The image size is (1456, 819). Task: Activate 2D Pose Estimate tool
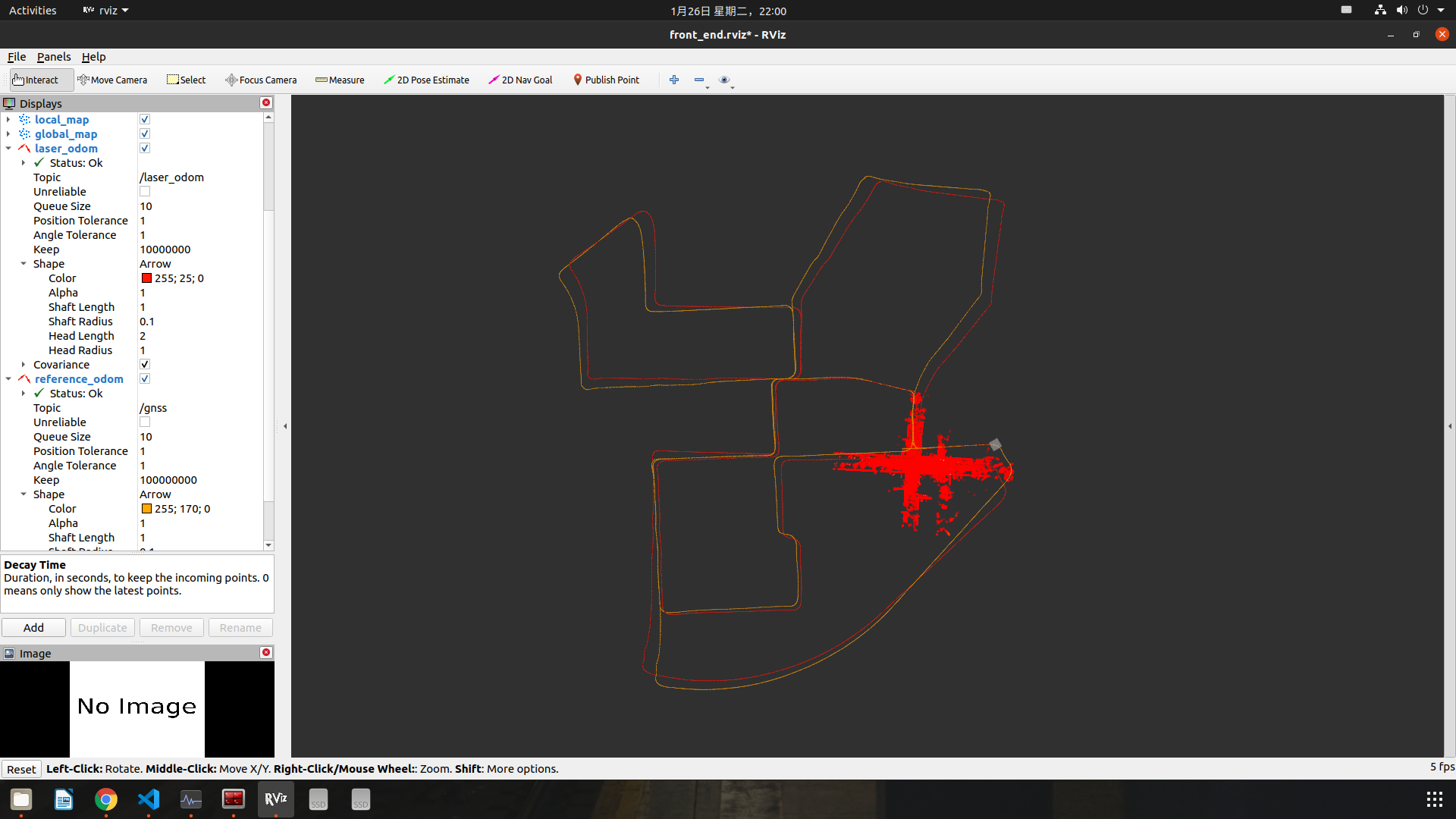coord(426,80)
